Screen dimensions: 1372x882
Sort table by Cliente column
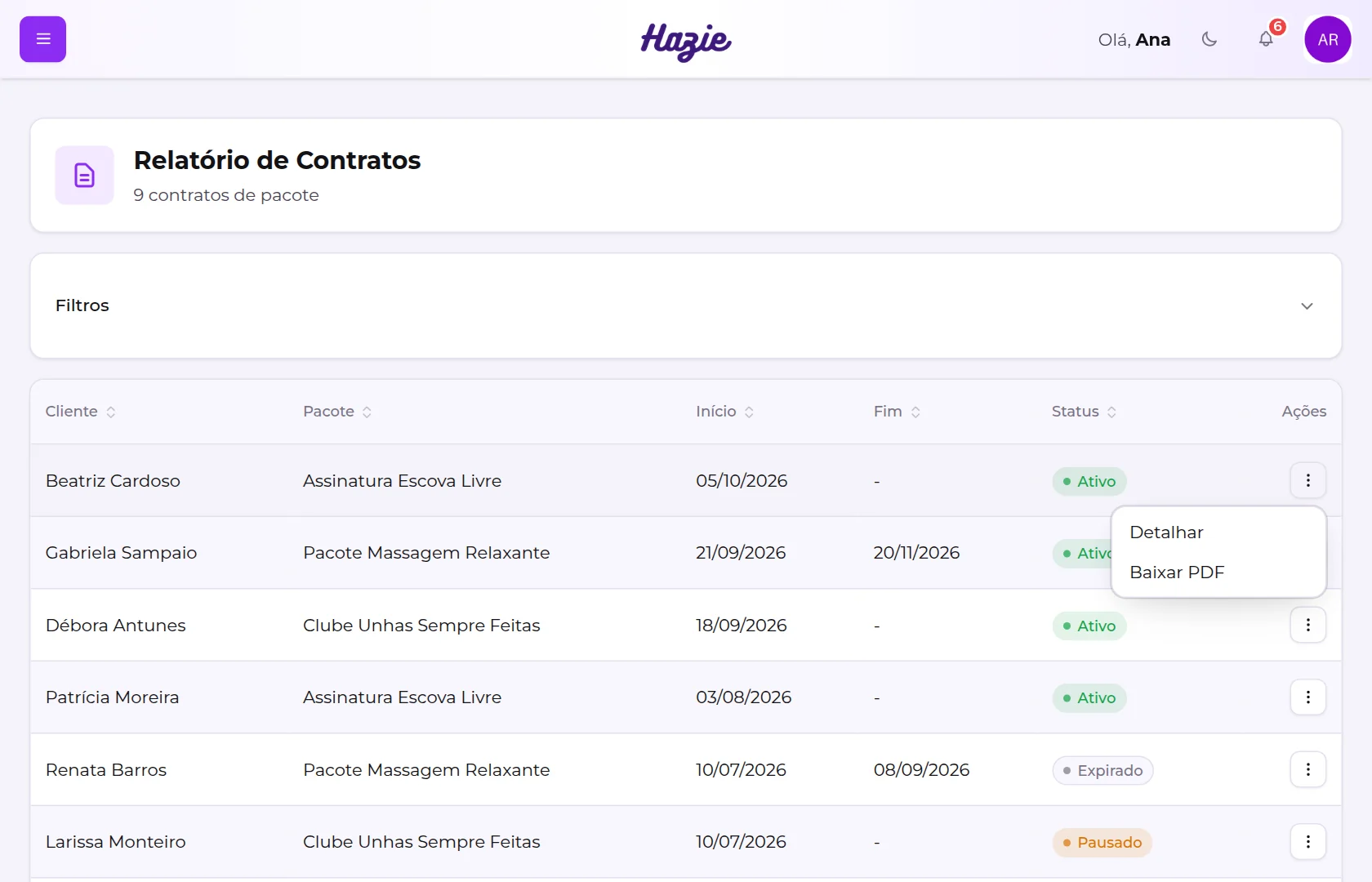[80, 412]
